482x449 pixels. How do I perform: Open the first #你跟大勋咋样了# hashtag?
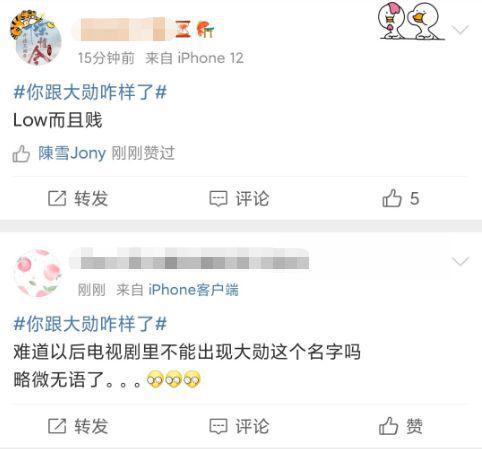point(90,92)
